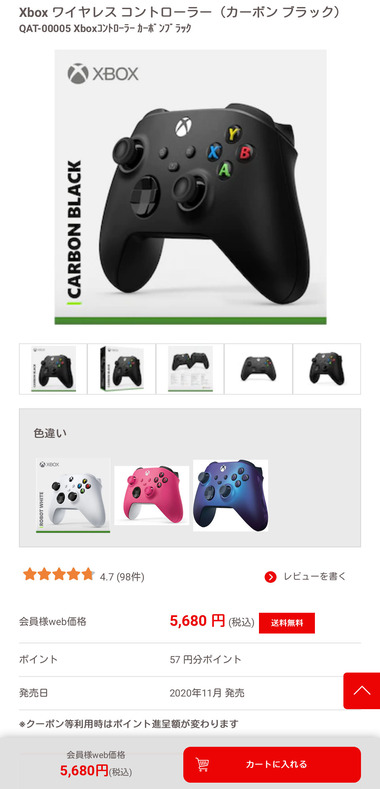Viewport: 380px width, 789px height.
Task: Select the second thumbnail with the angled box view
Action: (x=121, y=369)
